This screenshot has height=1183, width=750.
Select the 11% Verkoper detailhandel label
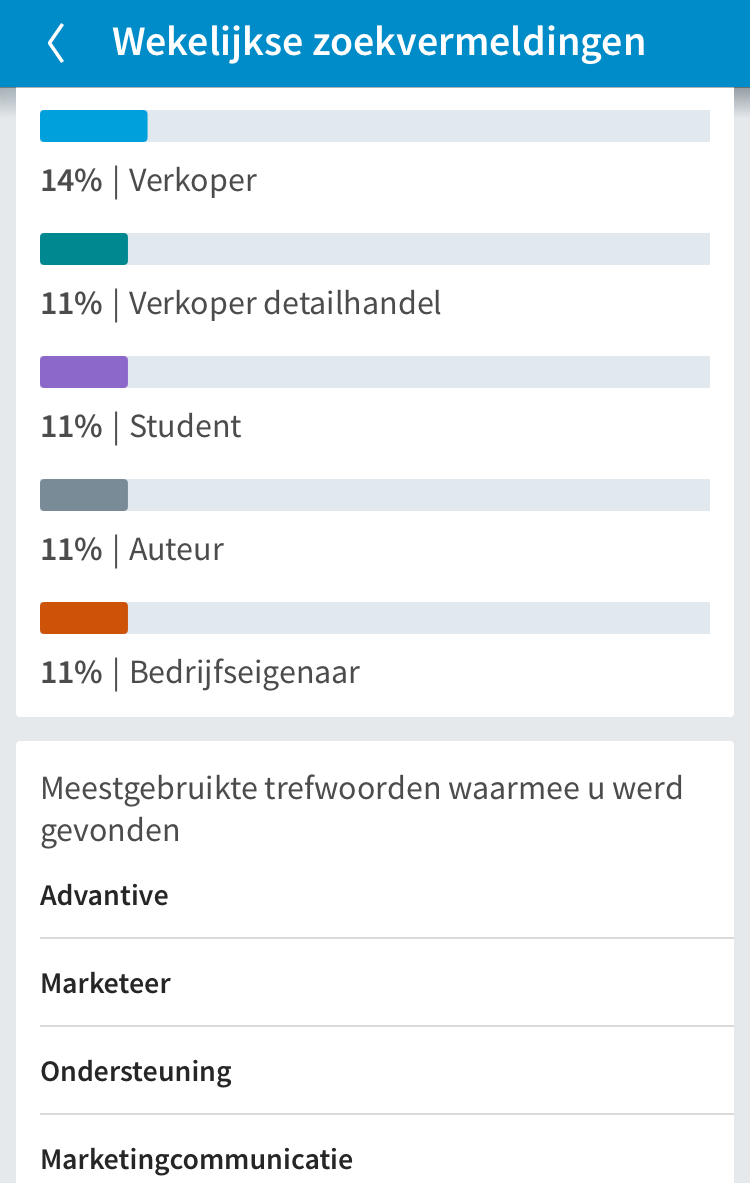pos(241,304)
